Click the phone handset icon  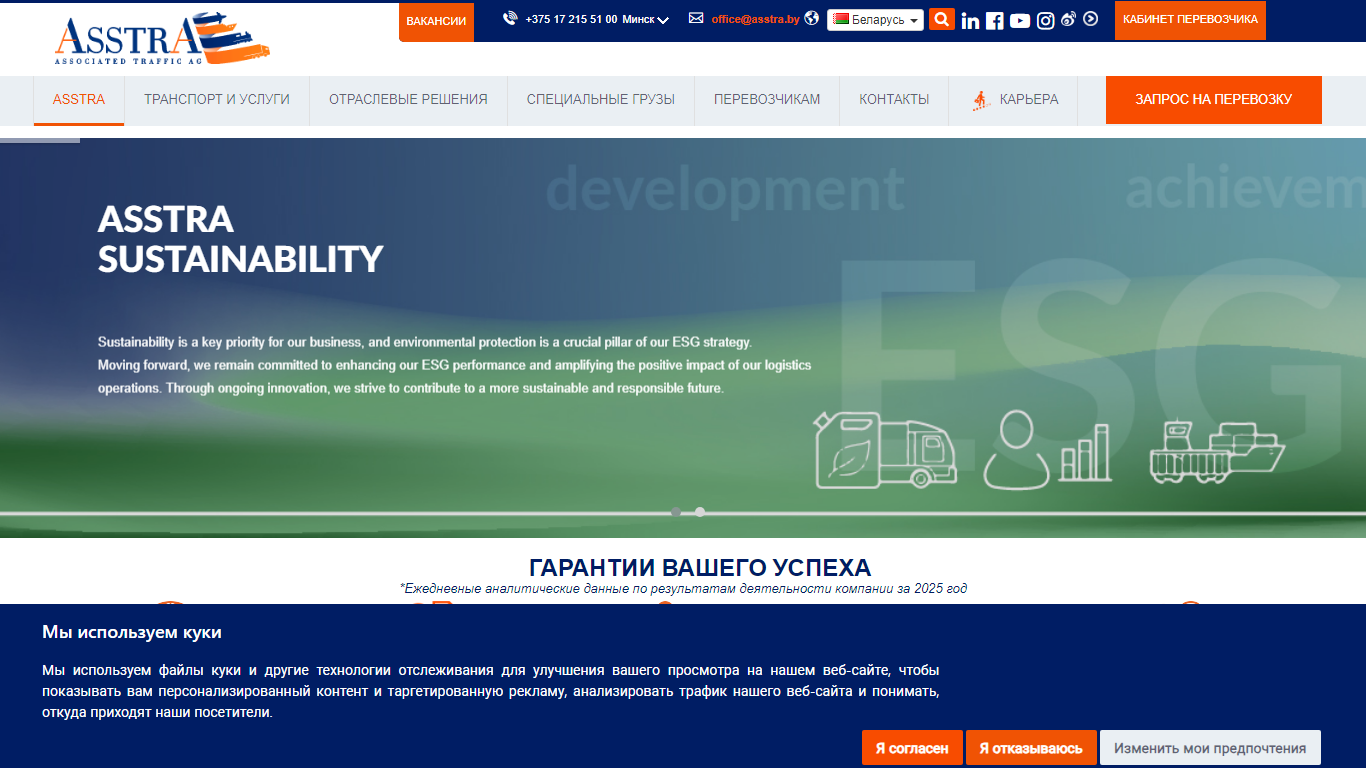click(510, 18)
